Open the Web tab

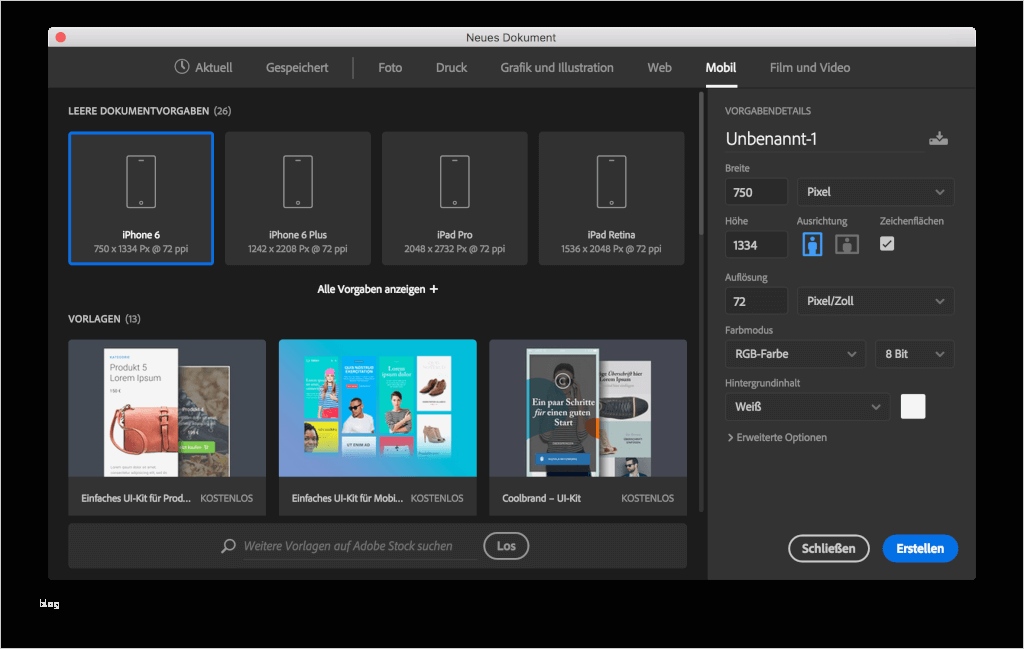coord(660,67)
